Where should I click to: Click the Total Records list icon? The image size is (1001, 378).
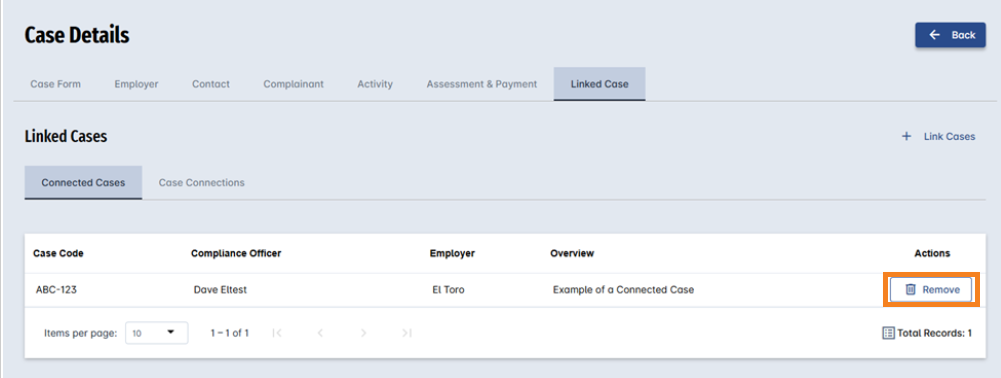coord(888,333)
